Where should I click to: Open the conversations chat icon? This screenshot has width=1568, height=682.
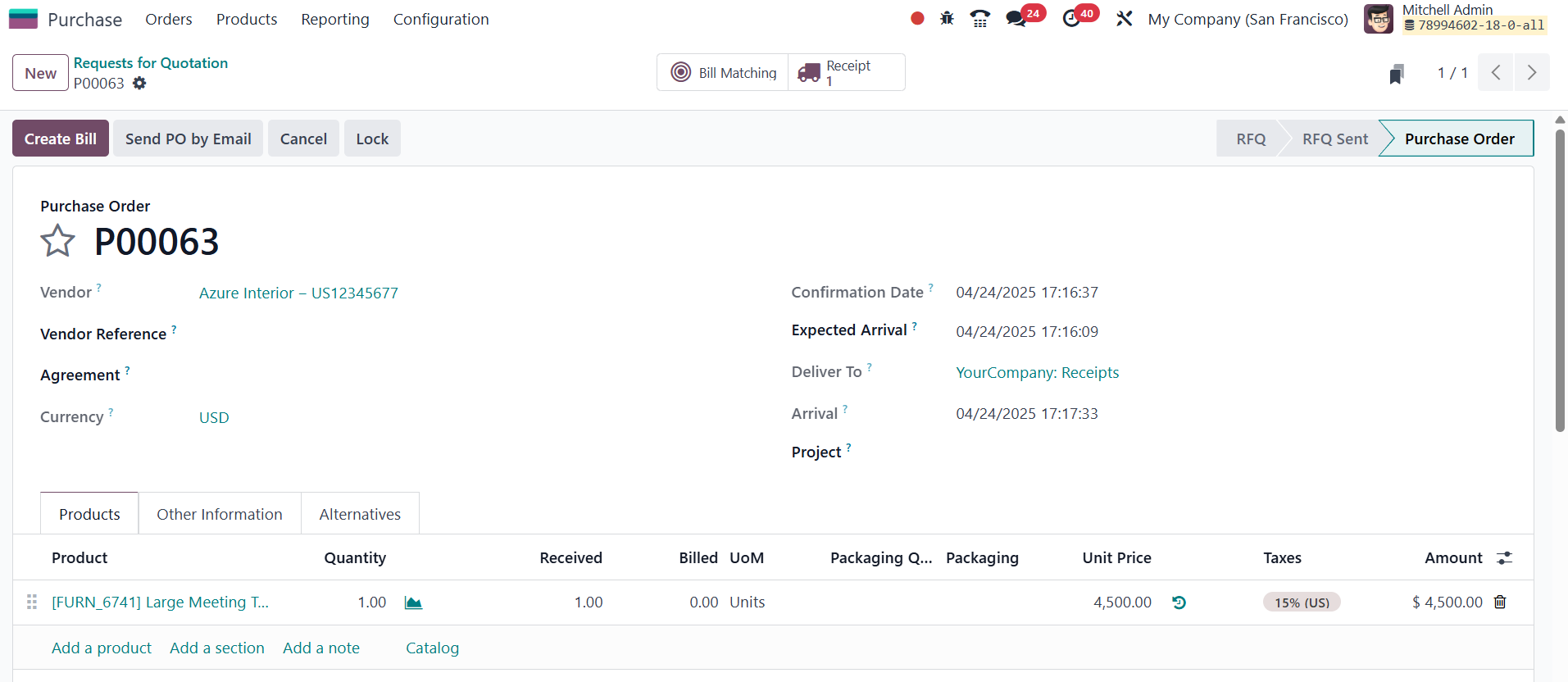pyautogui.click(x=1016, y=18)
